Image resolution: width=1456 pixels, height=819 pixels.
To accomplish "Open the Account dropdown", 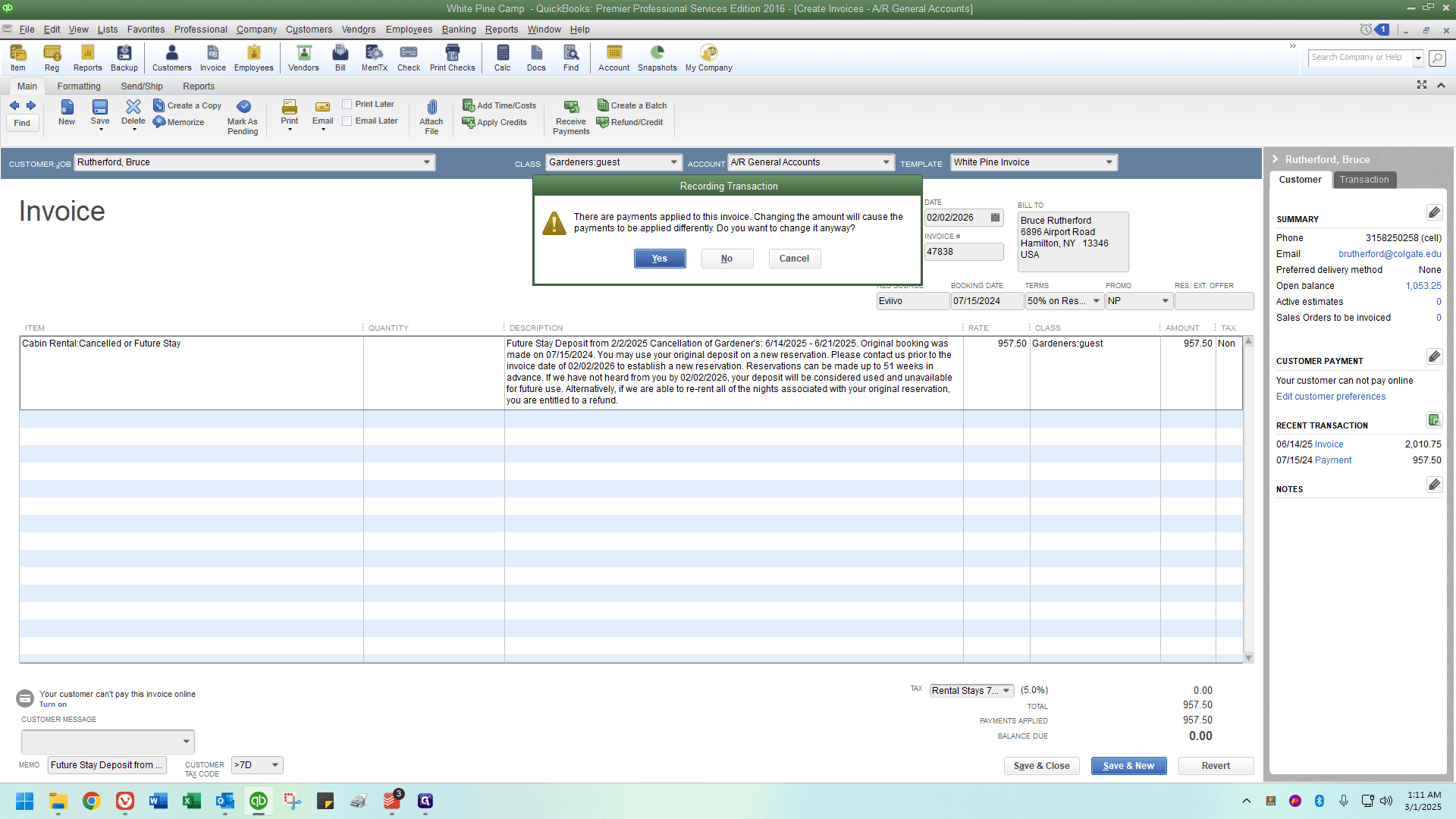I will click(886, 162).
